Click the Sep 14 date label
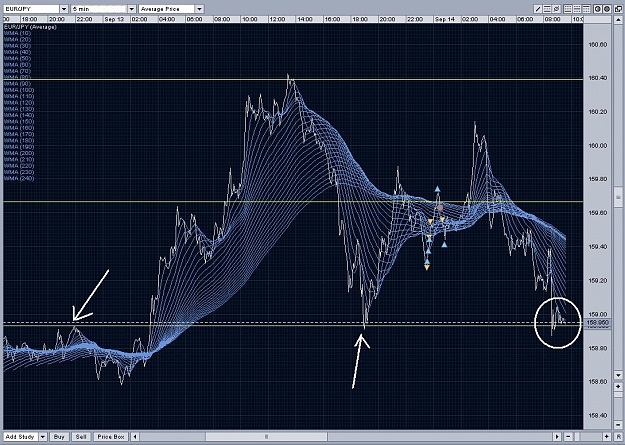Viewport: 625px width, 445px height. [444, 19]
